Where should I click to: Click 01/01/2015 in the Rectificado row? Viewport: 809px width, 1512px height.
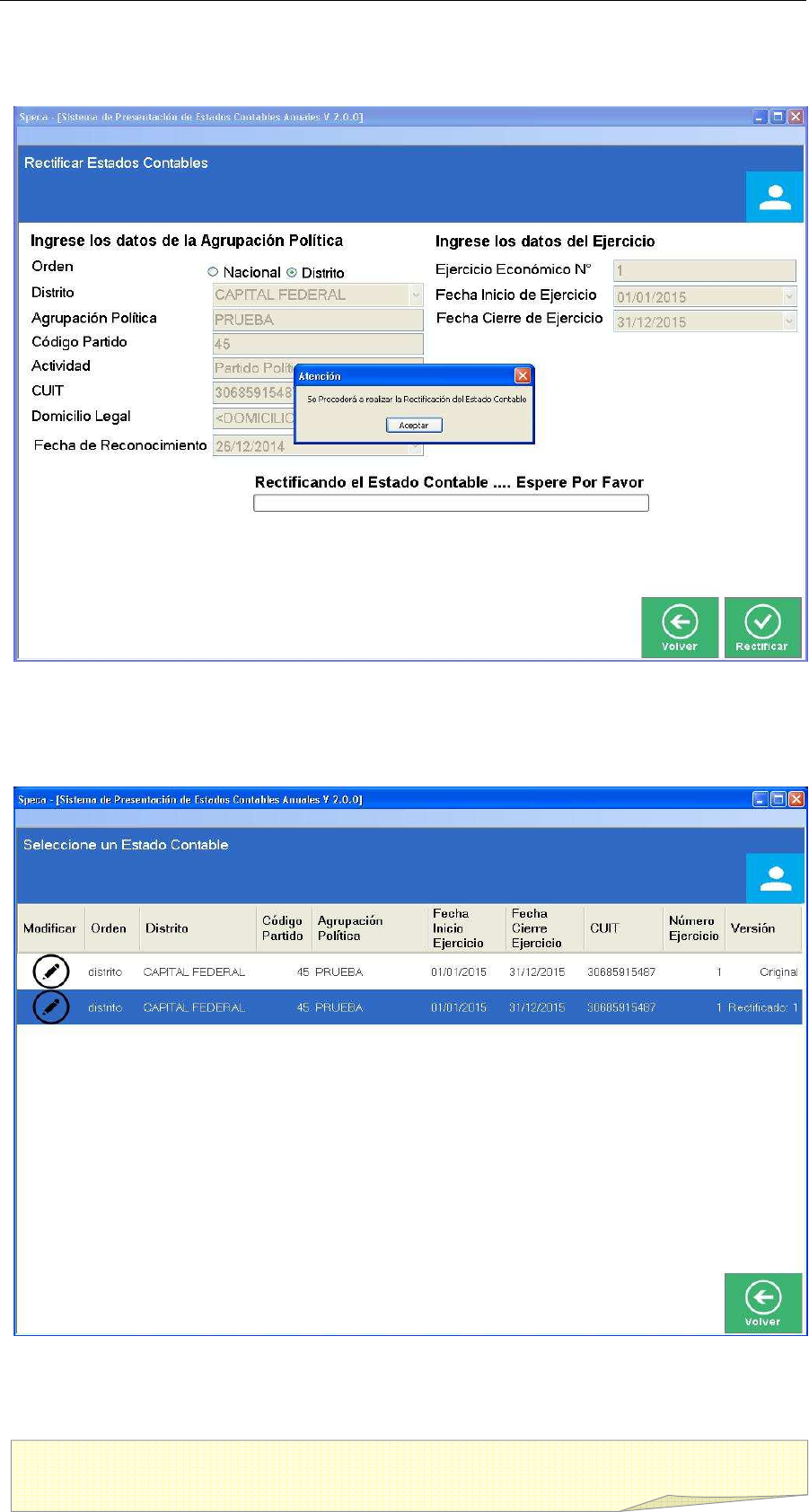[458, 1008]
